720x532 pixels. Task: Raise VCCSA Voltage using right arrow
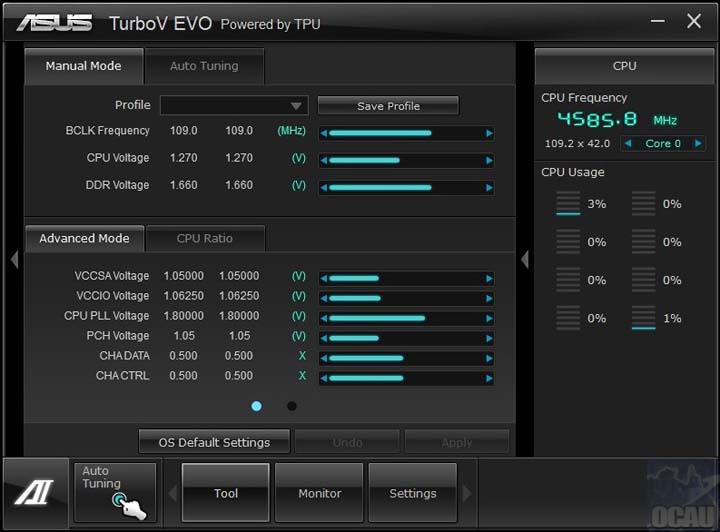point(489,279)
